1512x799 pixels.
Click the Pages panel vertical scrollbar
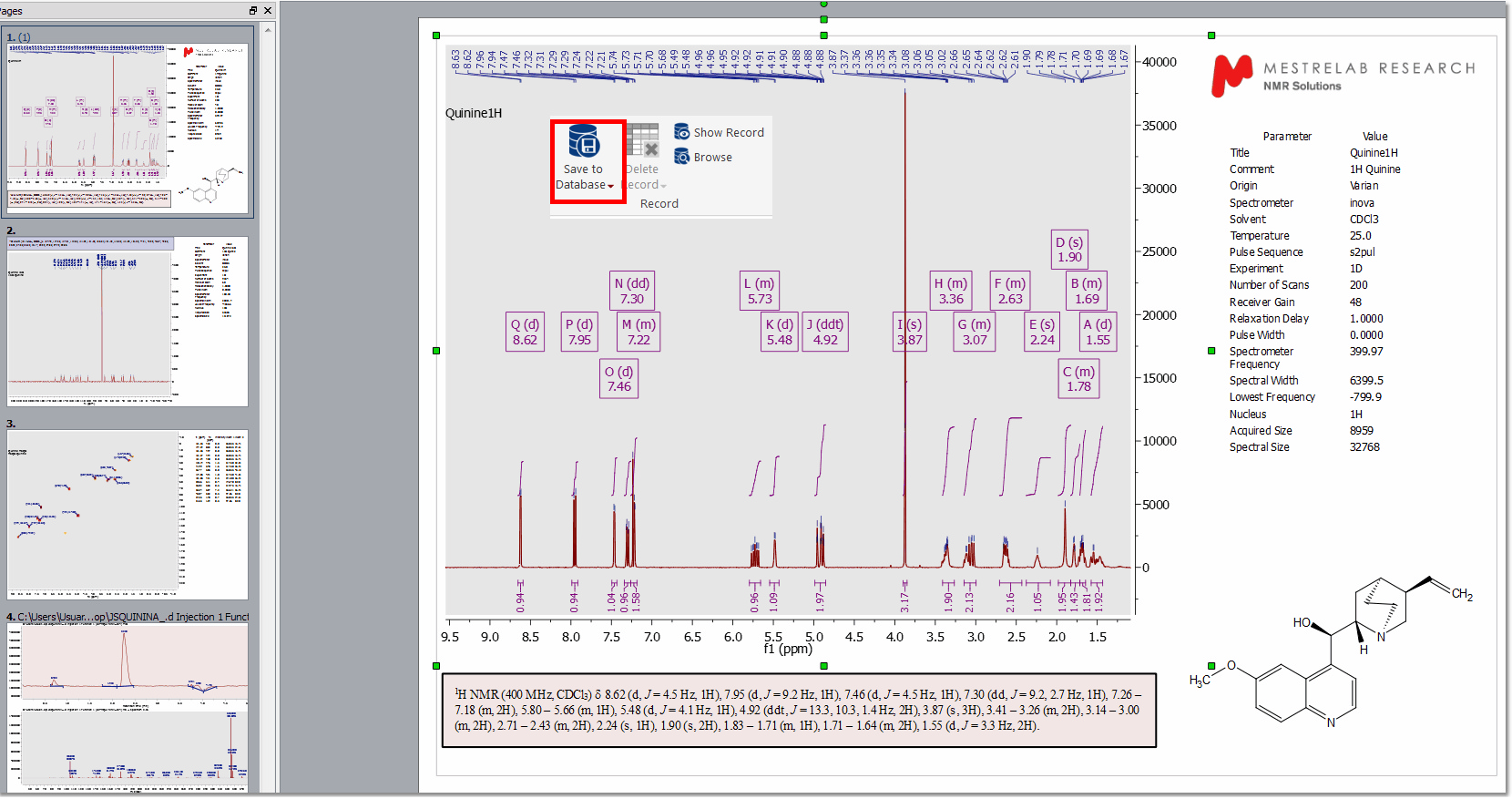268,409
